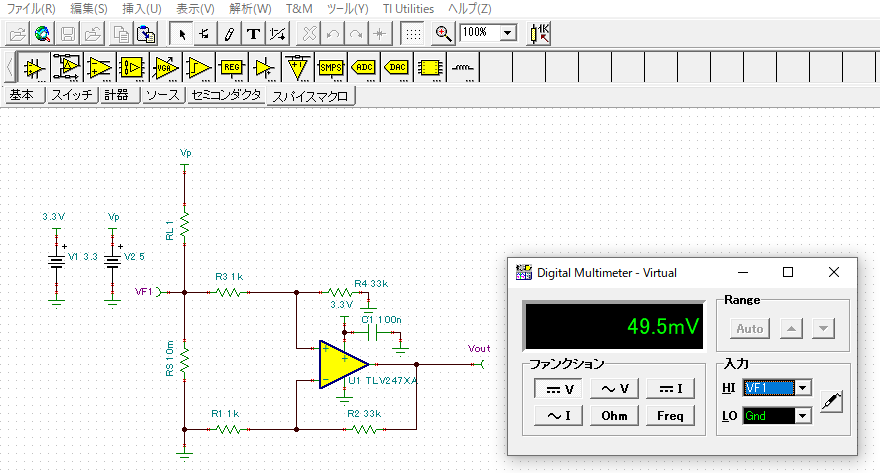
Task: Open the TI Utilities menu
Action: [408, 9]
